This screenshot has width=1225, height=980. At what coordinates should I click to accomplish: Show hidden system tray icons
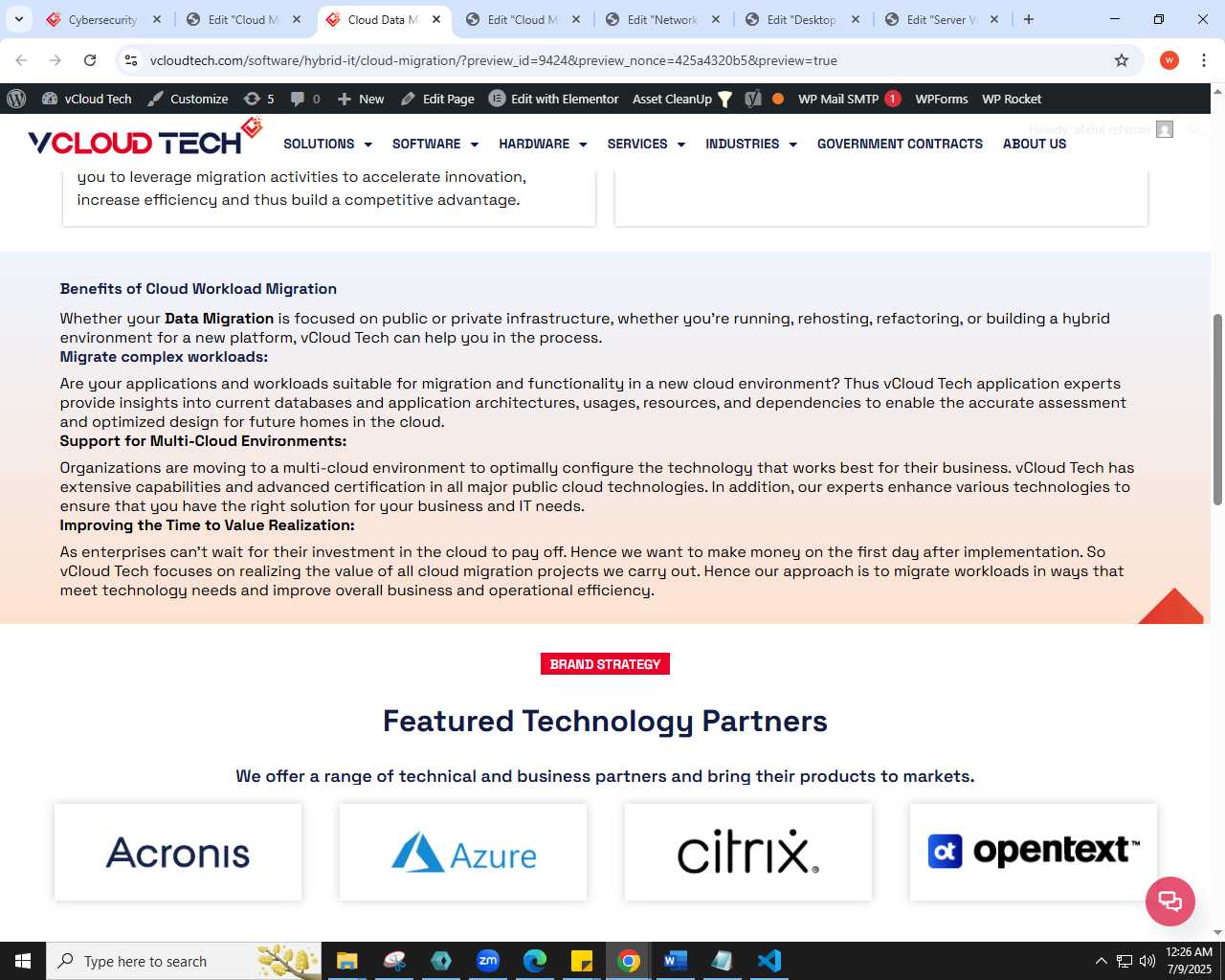[x=1101, y=961]
